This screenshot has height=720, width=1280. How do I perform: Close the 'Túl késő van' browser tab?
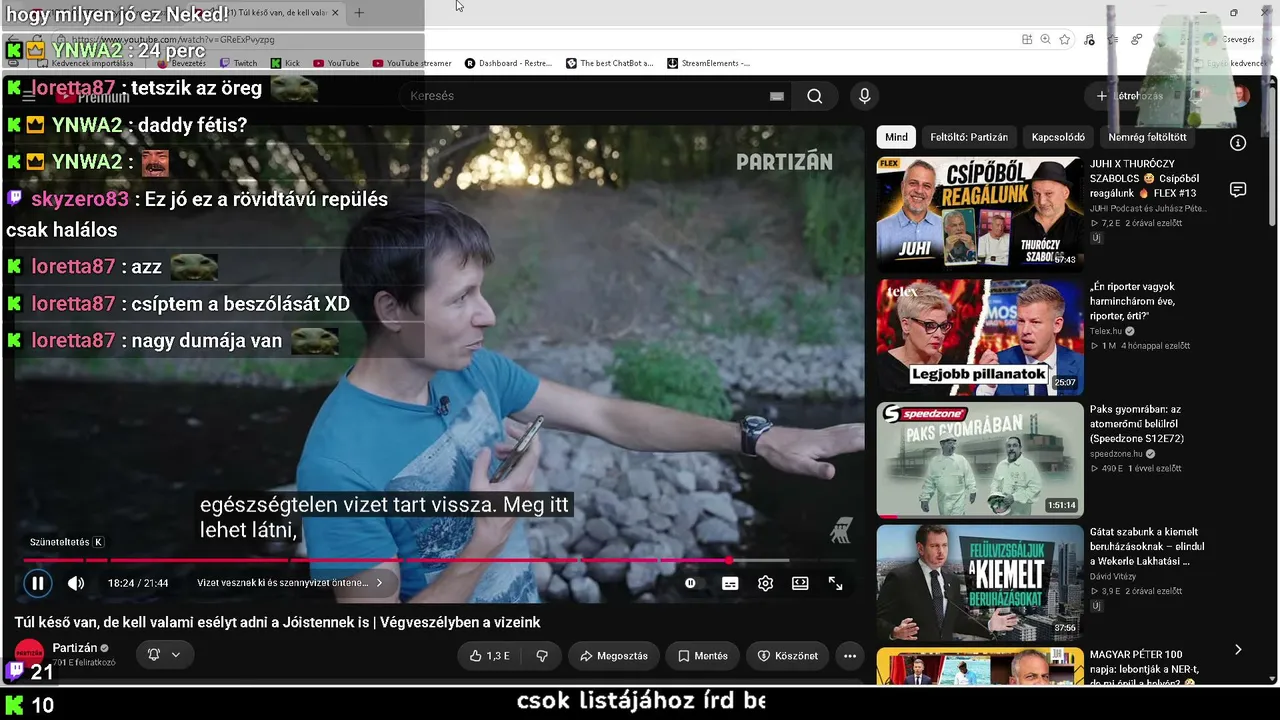click(335, 13)
